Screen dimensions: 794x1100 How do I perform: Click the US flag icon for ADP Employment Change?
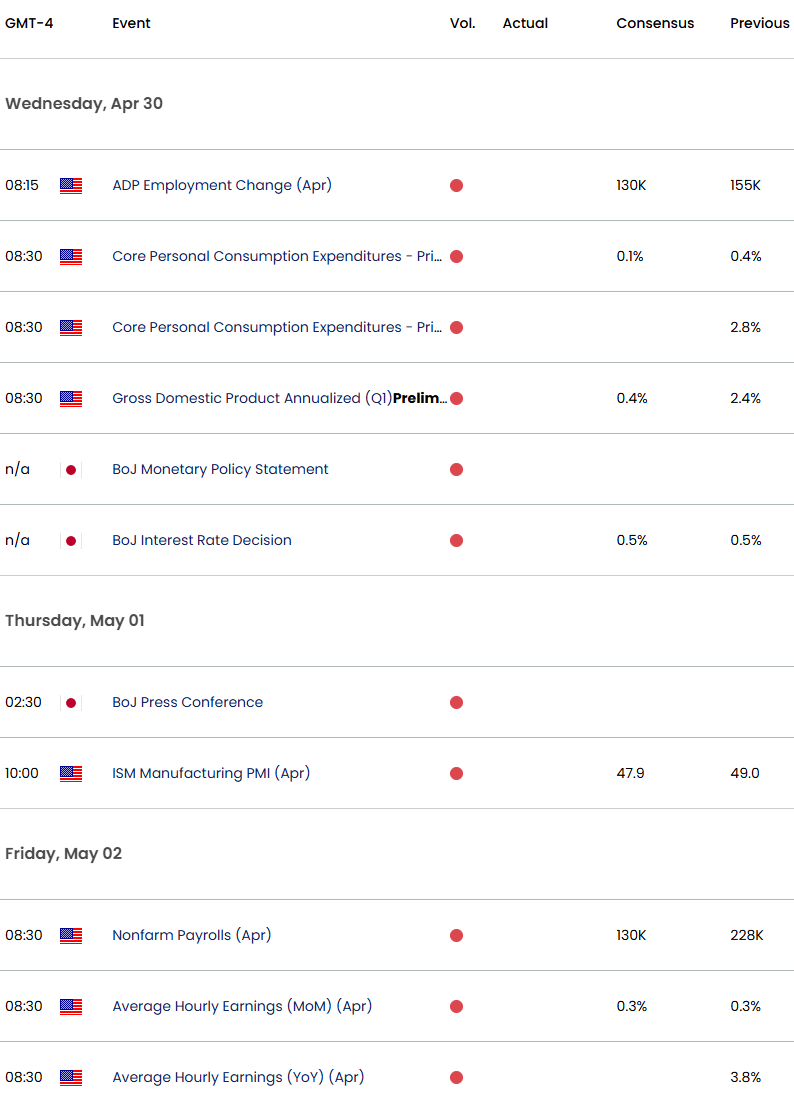point(70,185)
